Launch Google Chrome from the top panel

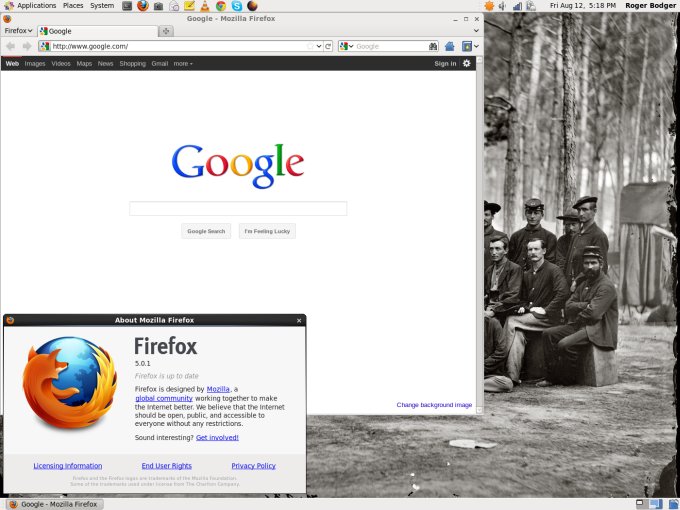tap(221, 6)
